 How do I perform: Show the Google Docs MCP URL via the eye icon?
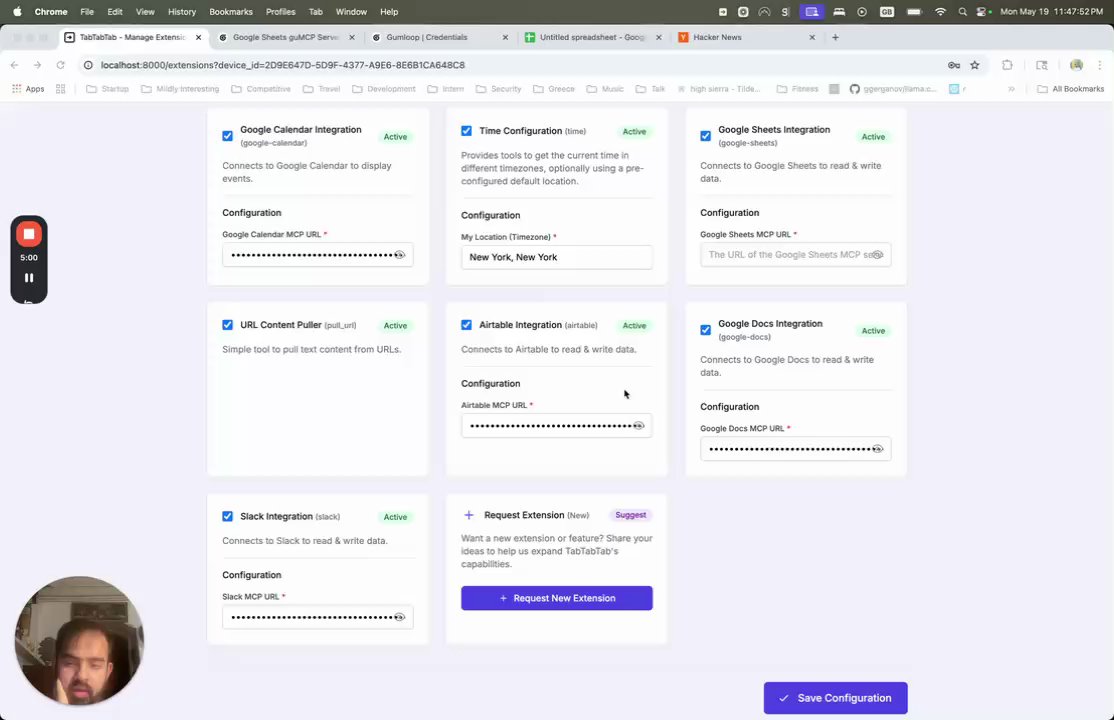pyautogui.click(x=878, y=448)
